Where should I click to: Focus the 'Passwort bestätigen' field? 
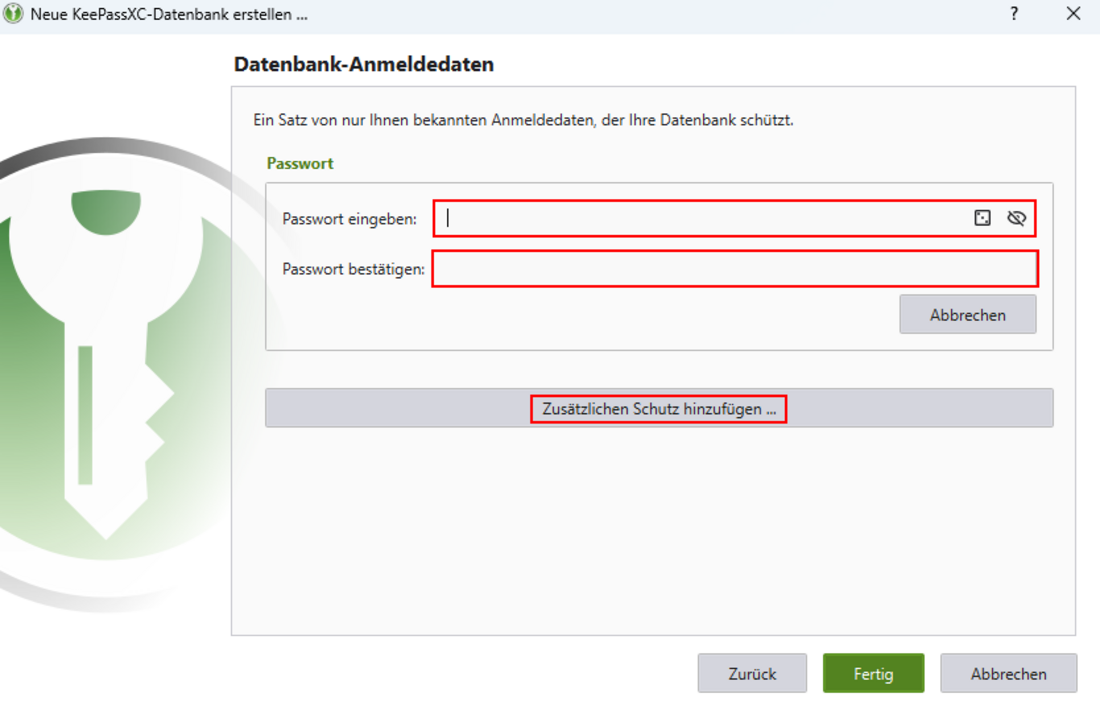pyautogui.click(x=735, y=269)
